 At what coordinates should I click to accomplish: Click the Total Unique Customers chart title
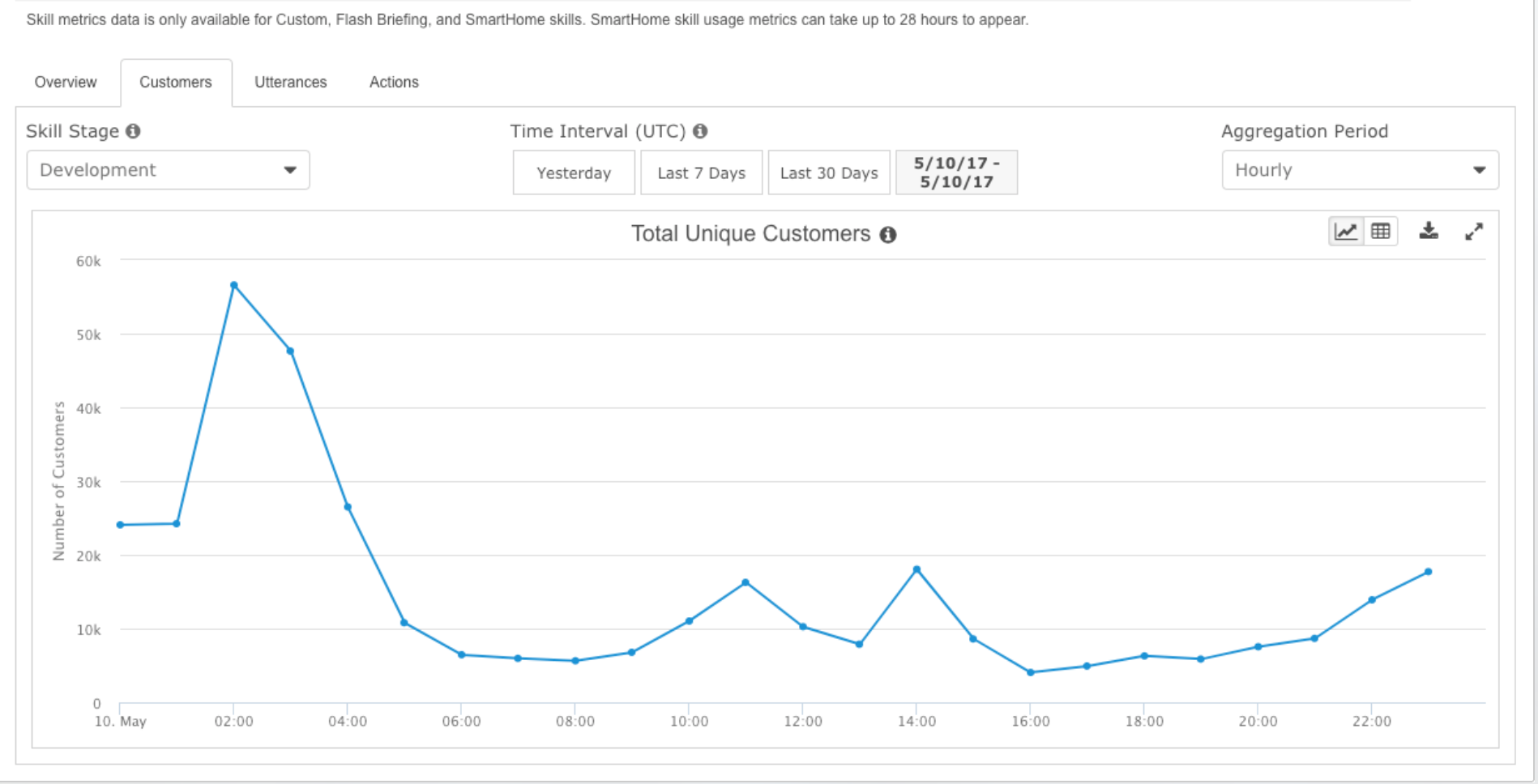click(750, 234)
